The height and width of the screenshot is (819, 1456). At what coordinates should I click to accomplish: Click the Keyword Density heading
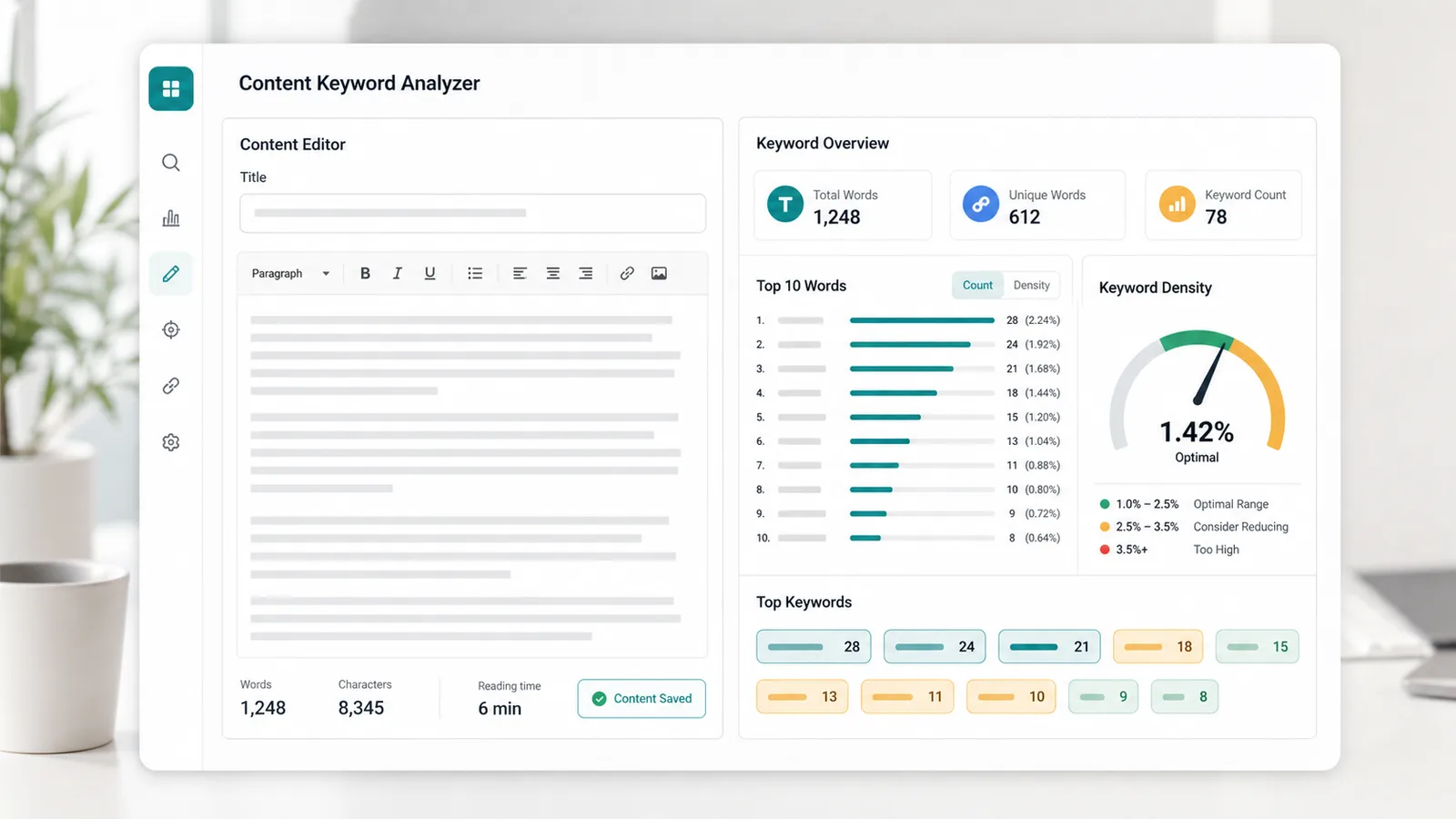[1155, 288]
